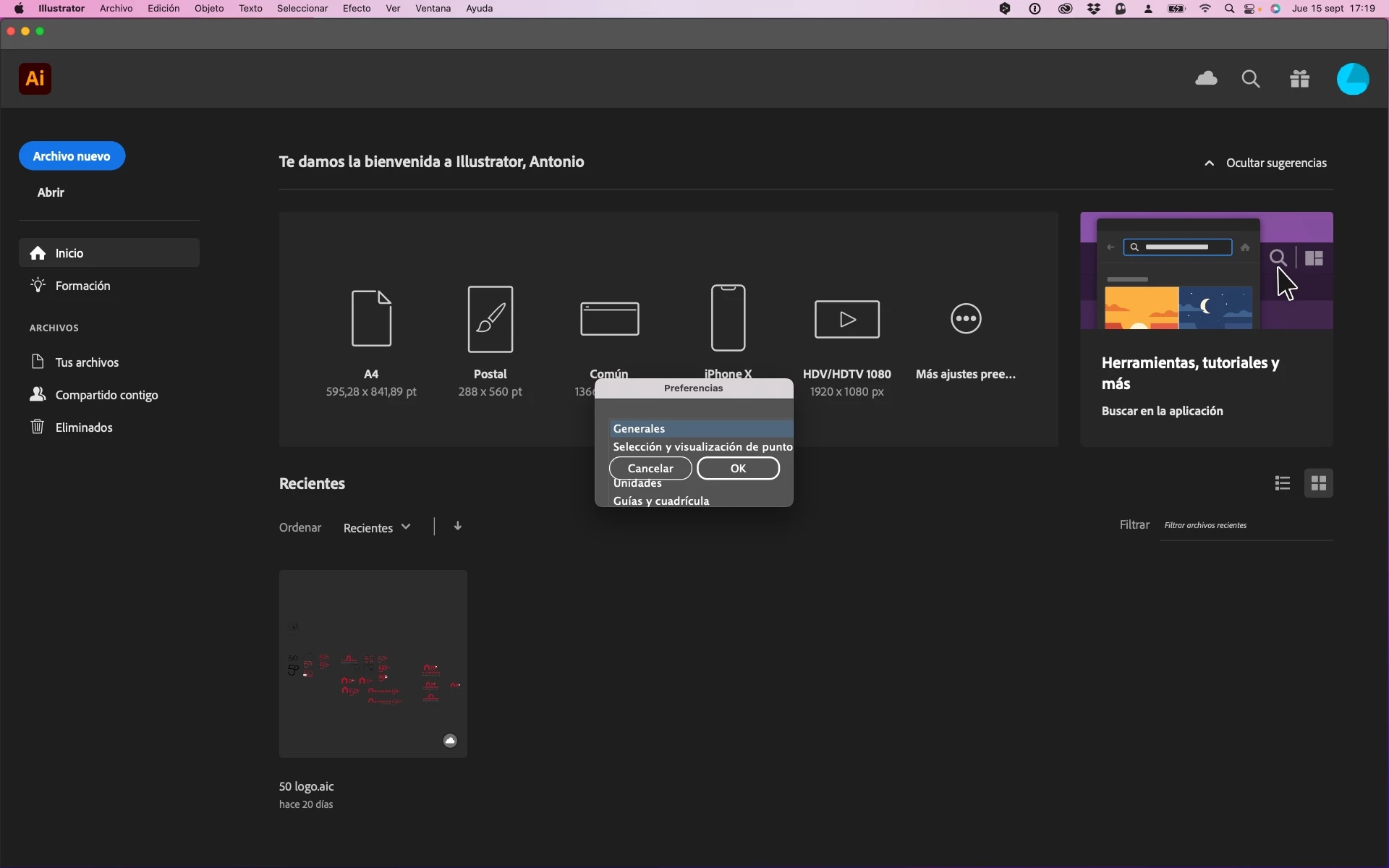Click the search magnifier in the header
Viewport: 1389px width, 868px height.
(1251, 79)
